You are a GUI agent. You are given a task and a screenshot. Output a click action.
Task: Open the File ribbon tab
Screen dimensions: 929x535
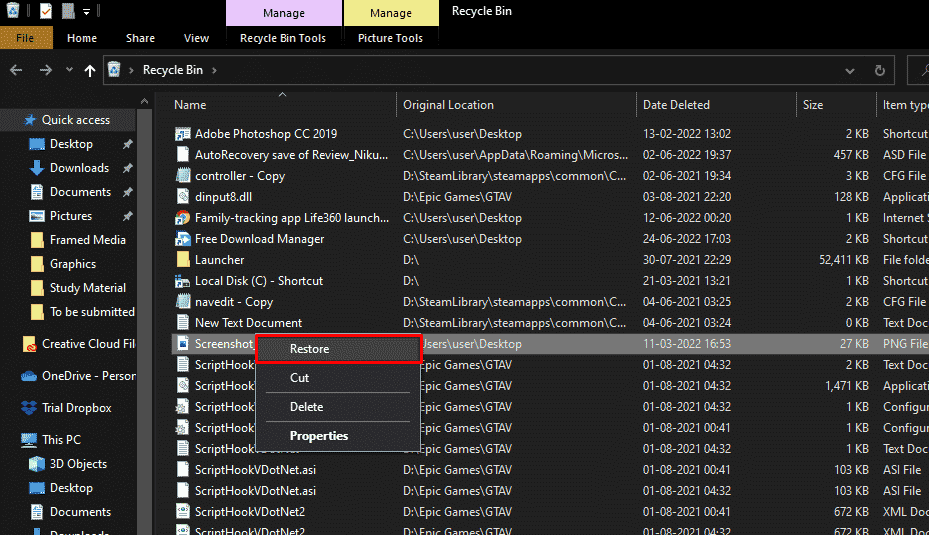[25, 38]
